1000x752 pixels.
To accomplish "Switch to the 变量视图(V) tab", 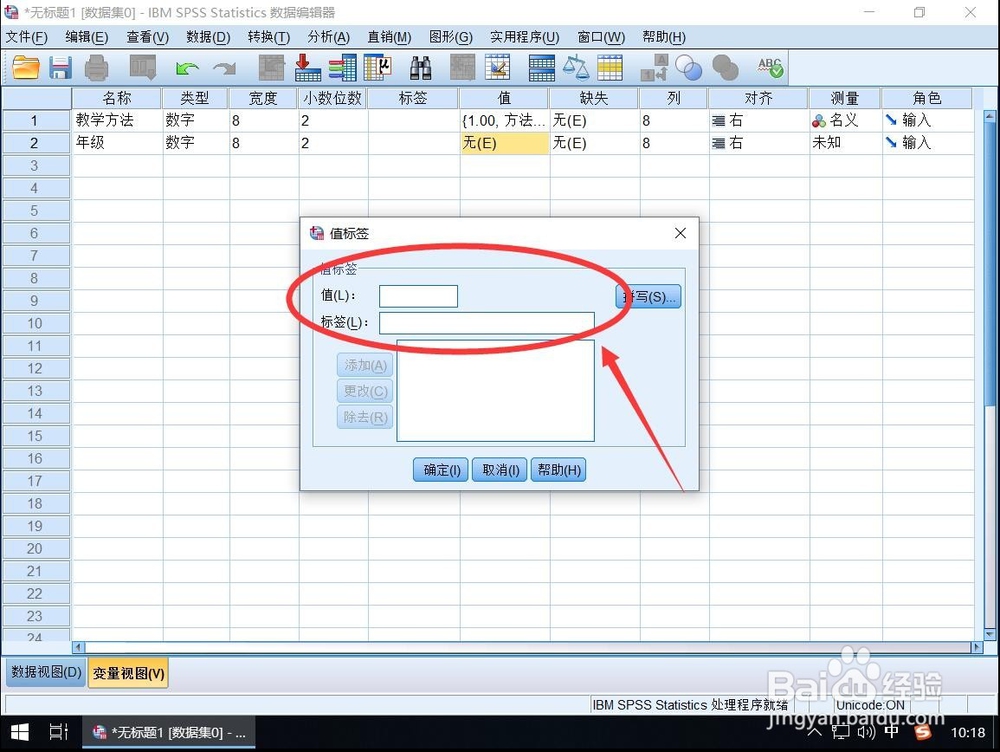I will click(x=128, y=673).
